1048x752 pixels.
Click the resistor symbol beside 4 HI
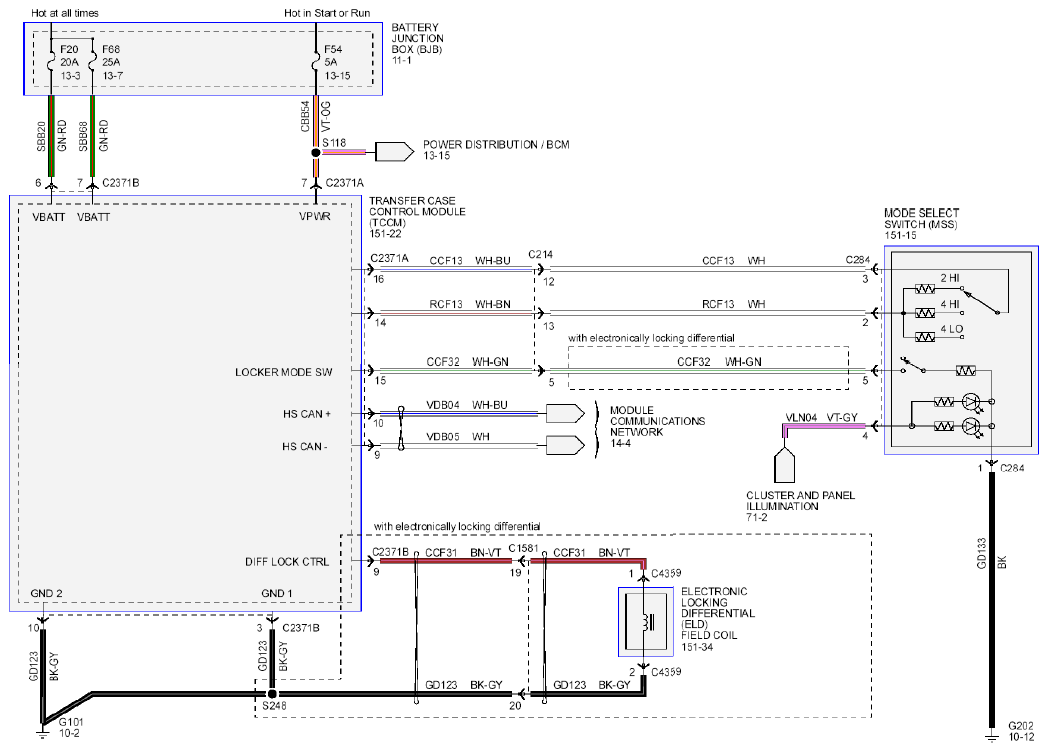(924, 313)
